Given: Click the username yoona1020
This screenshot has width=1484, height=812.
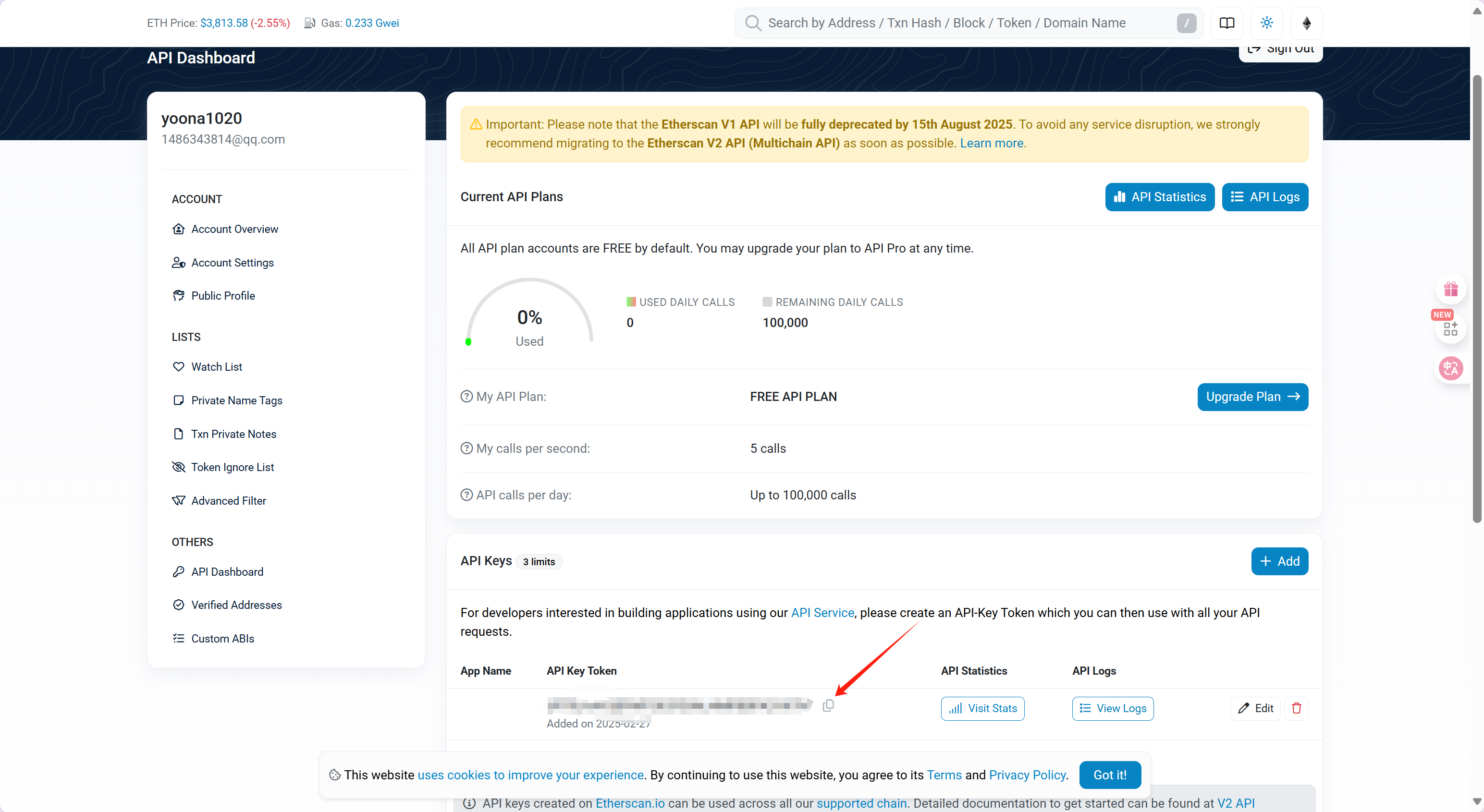Looking at the screenshot, I should 202,118.
